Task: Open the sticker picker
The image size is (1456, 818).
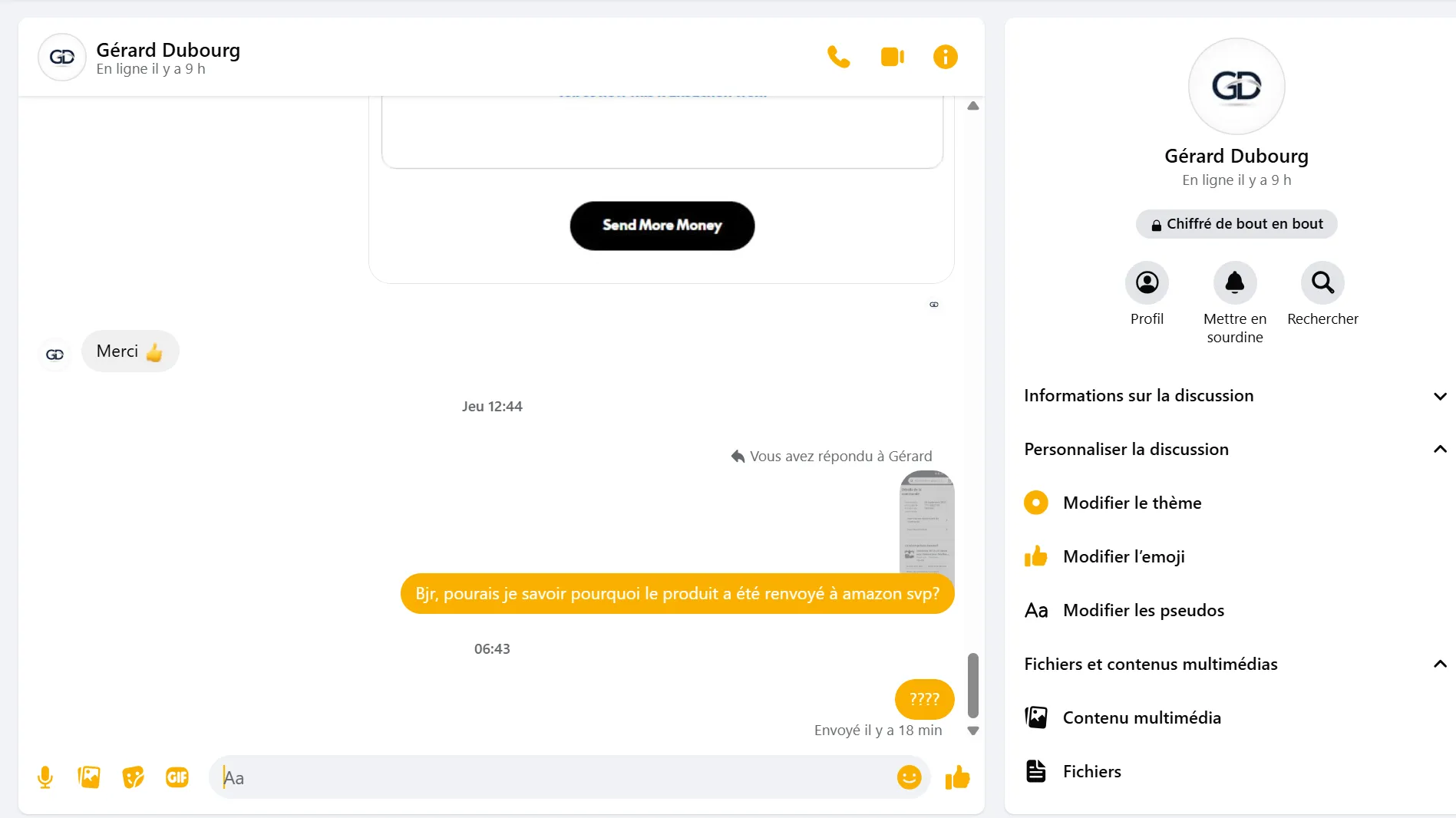Action: (x=133, y=777)
